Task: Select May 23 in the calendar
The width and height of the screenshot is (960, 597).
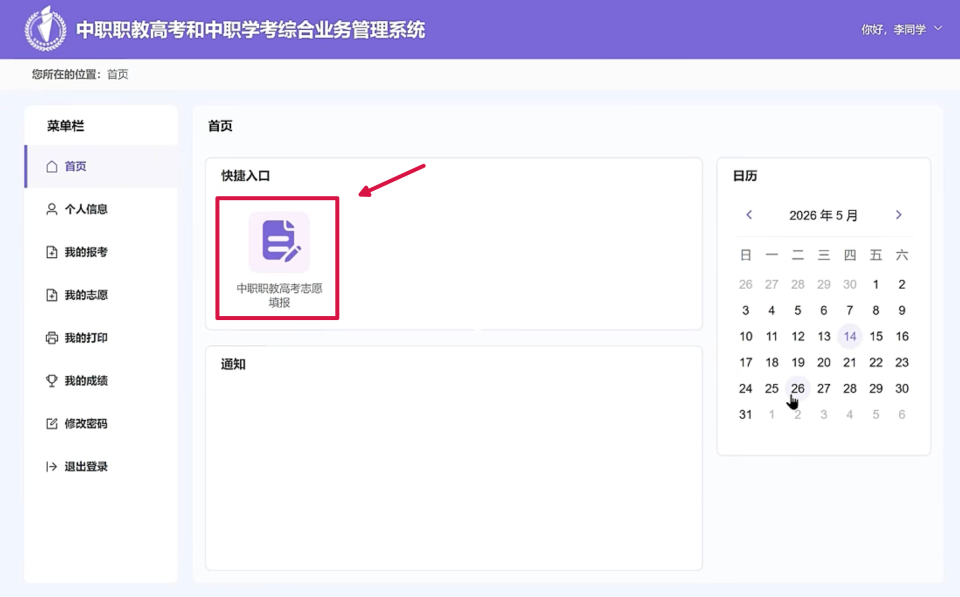Action: (902, 362)
